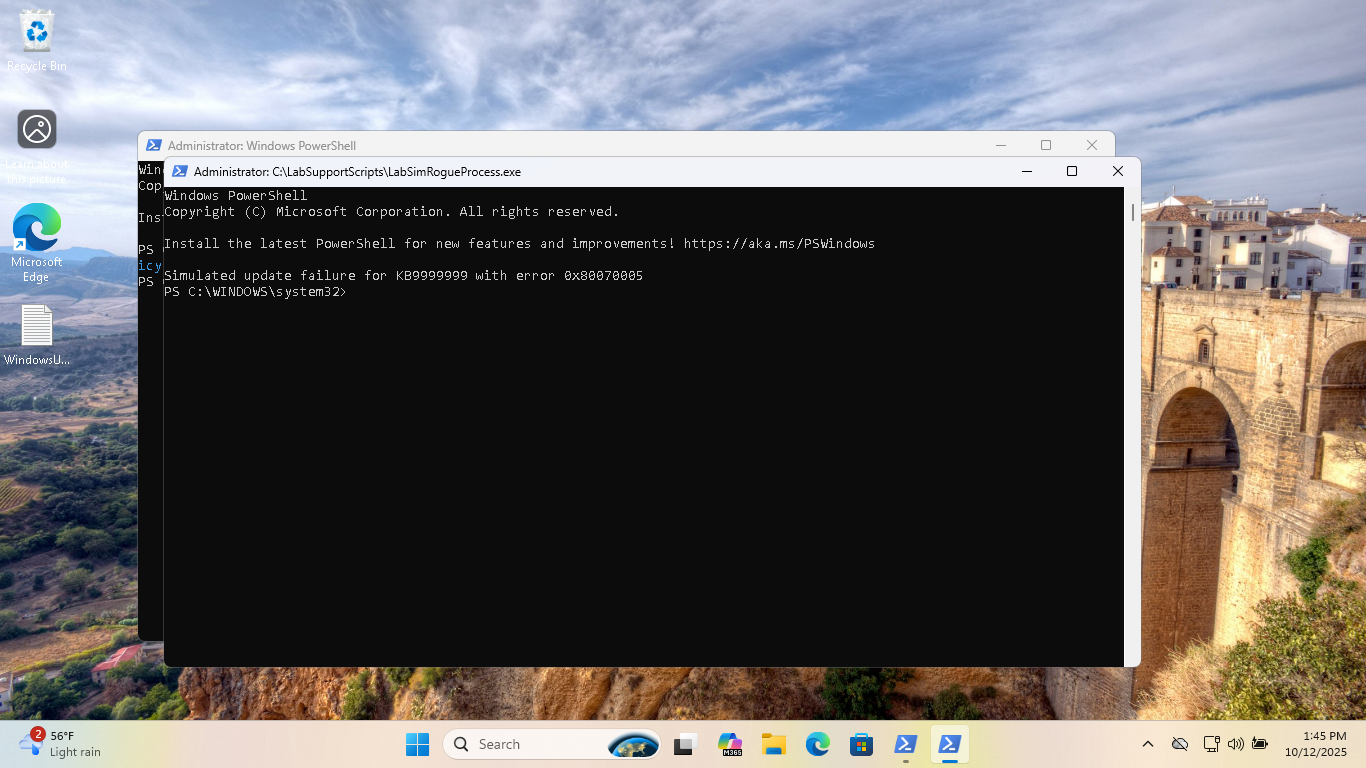Click the PowerShell window's vertical scrollbar
1366x768 pixels.
1132,213
